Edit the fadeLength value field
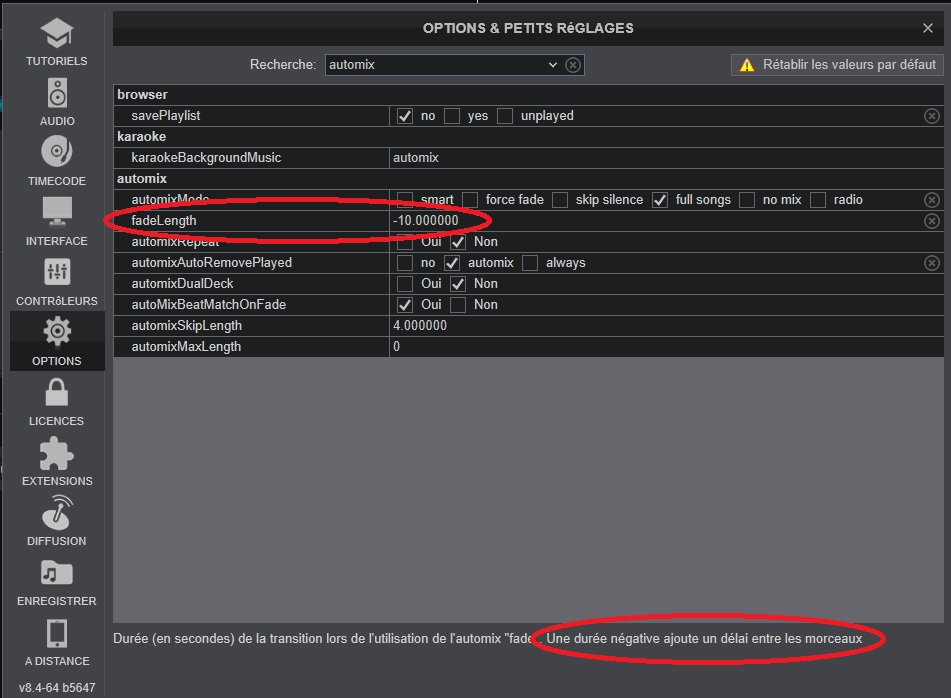 pyautogui.click(x=650, y=221)
